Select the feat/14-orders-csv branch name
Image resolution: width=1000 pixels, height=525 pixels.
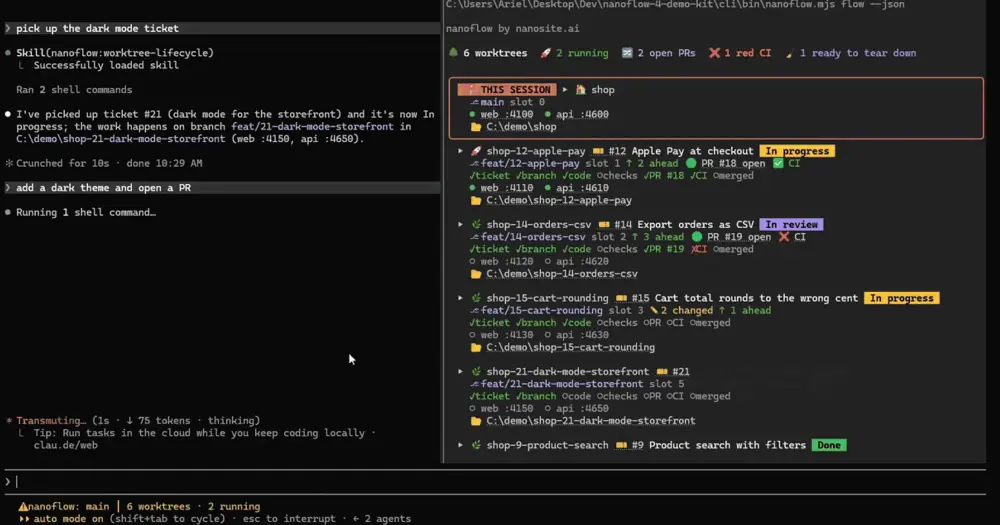533,237
